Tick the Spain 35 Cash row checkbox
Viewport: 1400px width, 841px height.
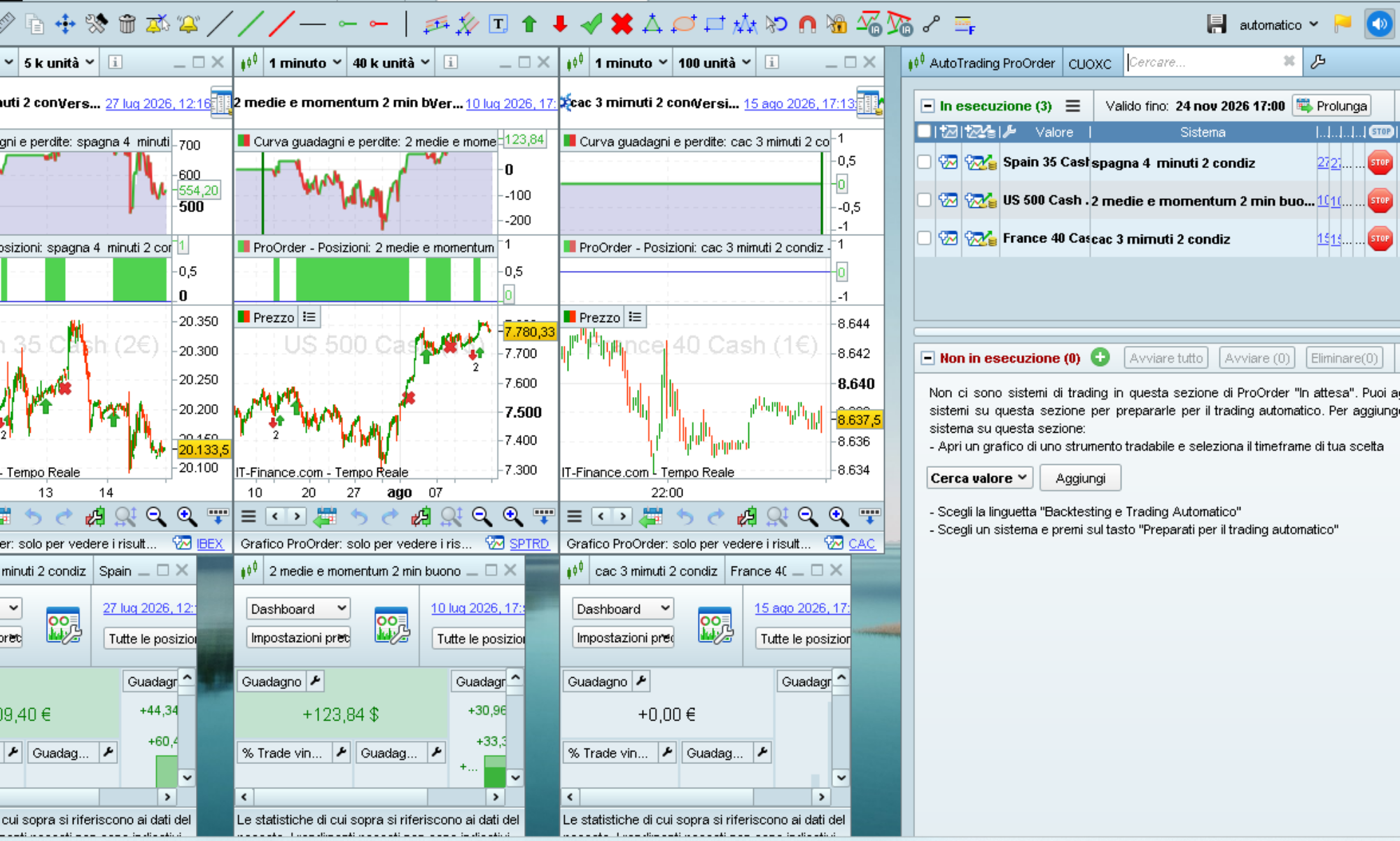pyautogui.click(x=924, y=162)
